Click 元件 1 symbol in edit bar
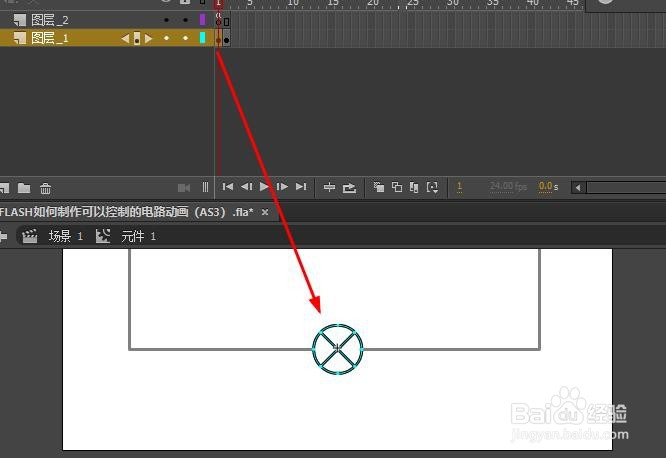666x458 pixels. click(138, 236)
